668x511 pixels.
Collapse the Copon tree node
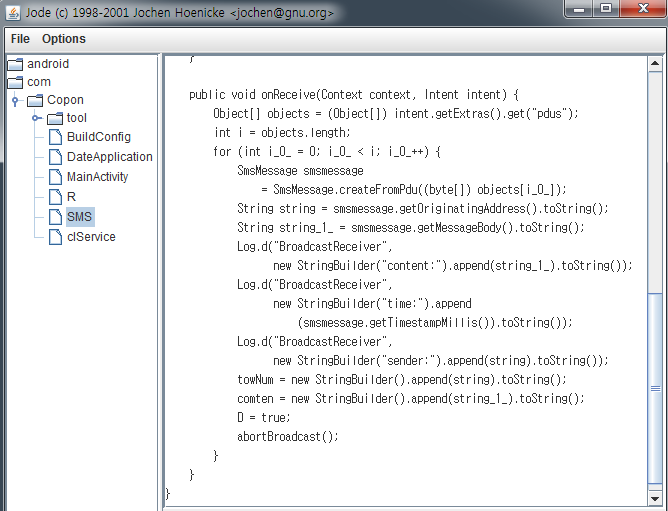pyautogui.click(x=15, y=101)
